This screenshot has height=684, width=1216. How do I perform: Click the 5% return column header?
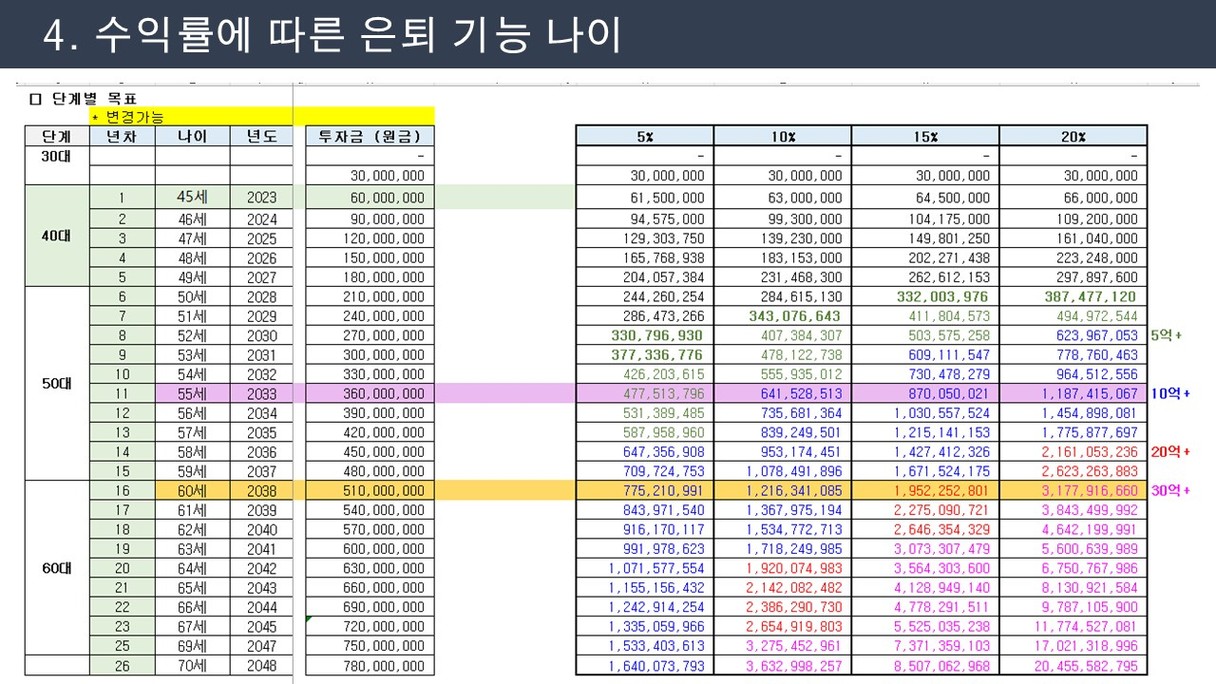645,137
